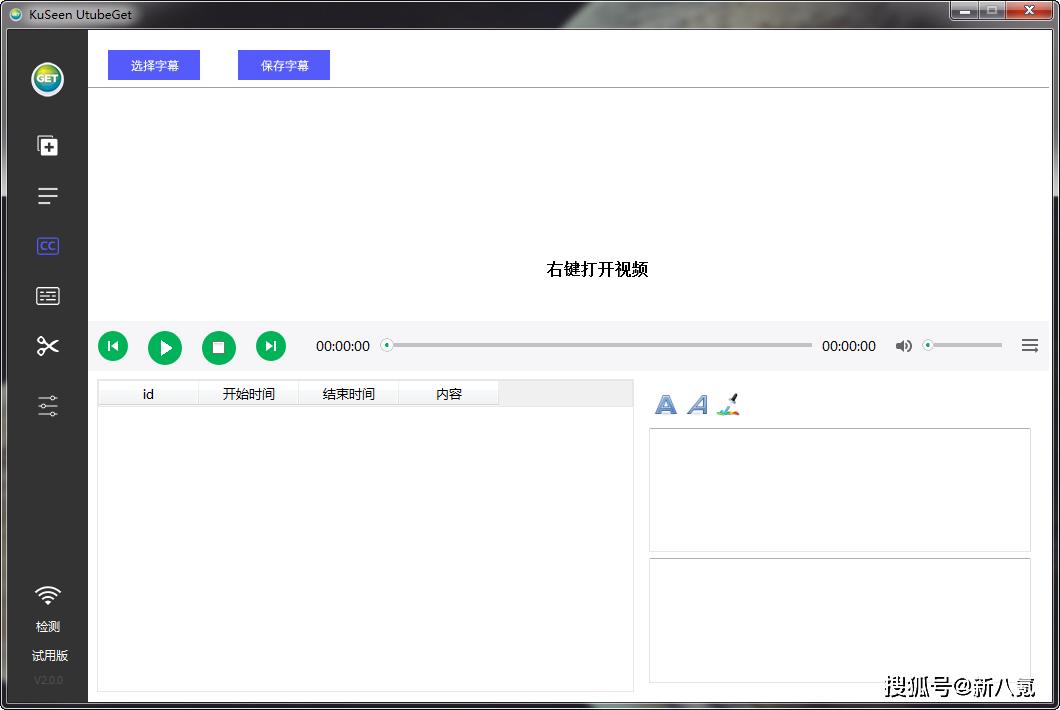Click the lower subtitle text box
Viewport: 1060px width, 710px height.
click(840, 620)
